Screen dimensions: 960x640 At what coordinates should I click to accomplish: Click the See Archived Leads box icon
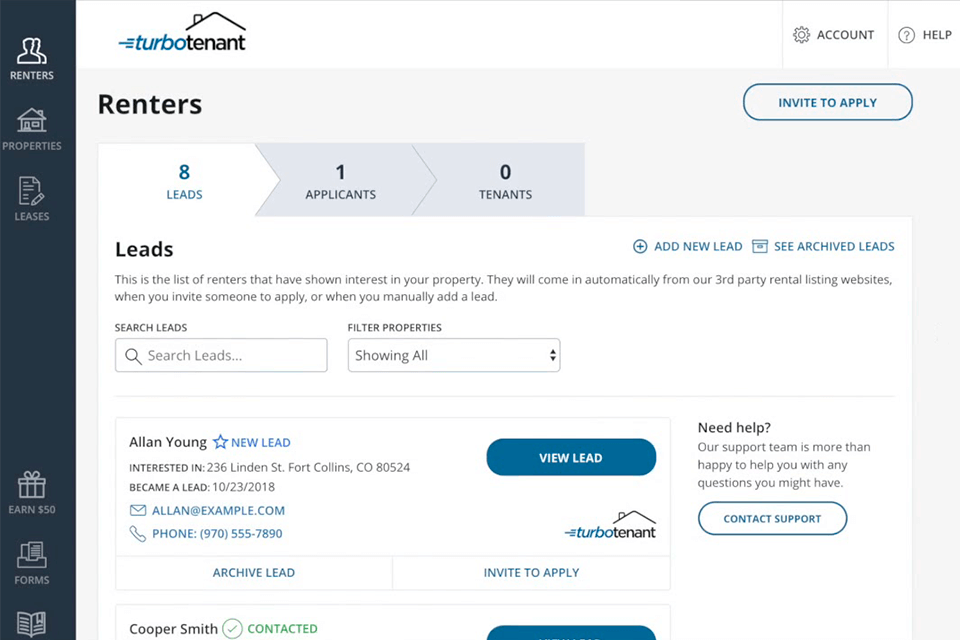point(760,246)
